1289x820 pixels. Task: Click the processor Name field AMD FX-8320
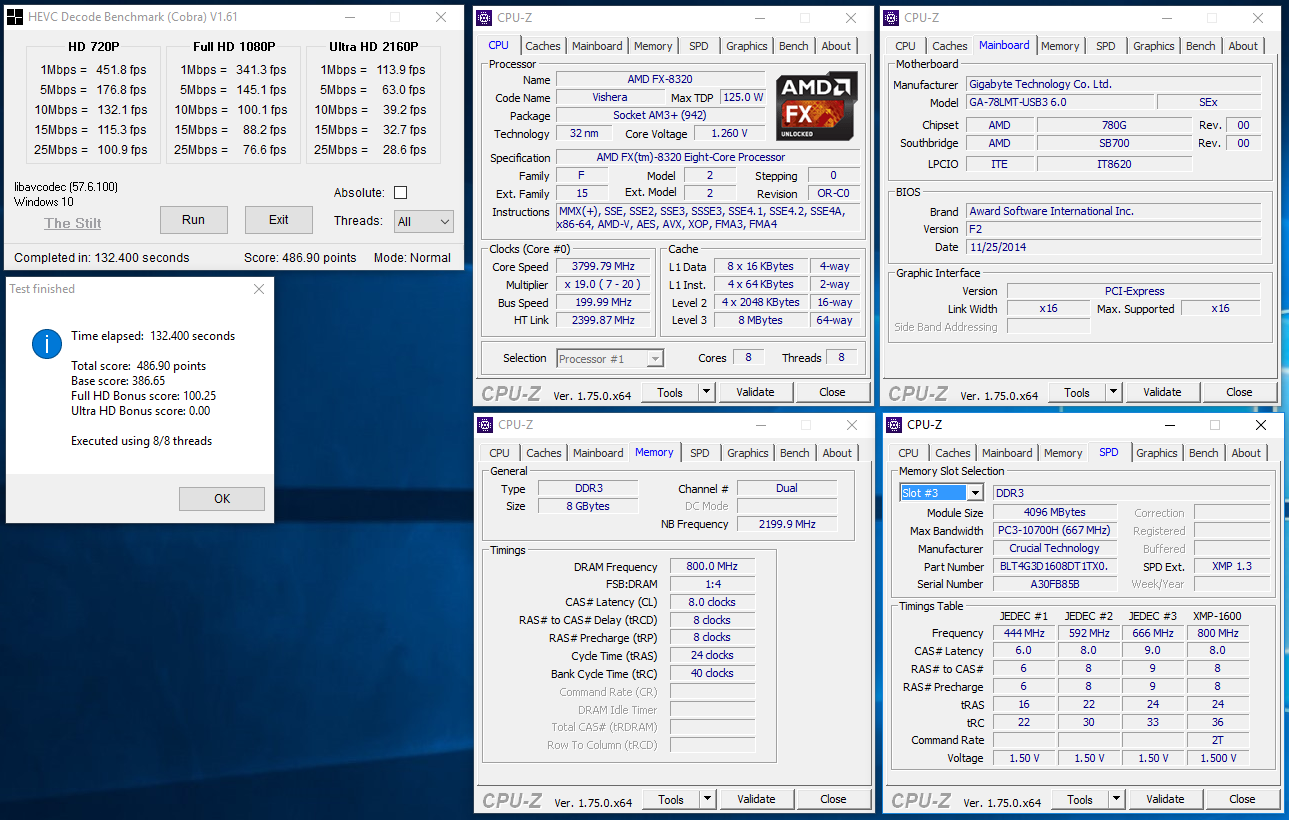coord(660,79)
